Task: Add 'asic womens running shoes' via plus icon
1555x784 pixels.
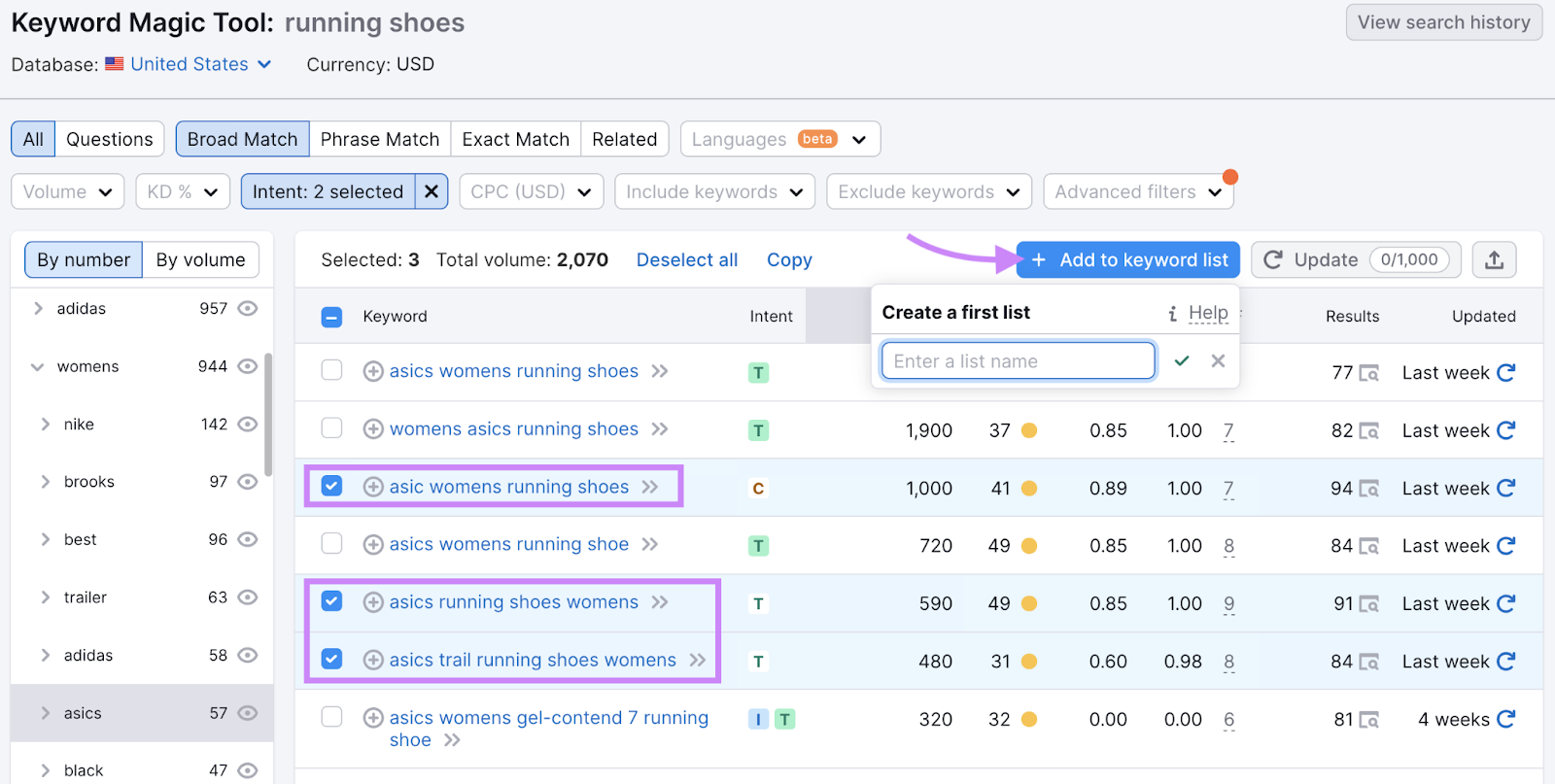Action: pos(373,487)
